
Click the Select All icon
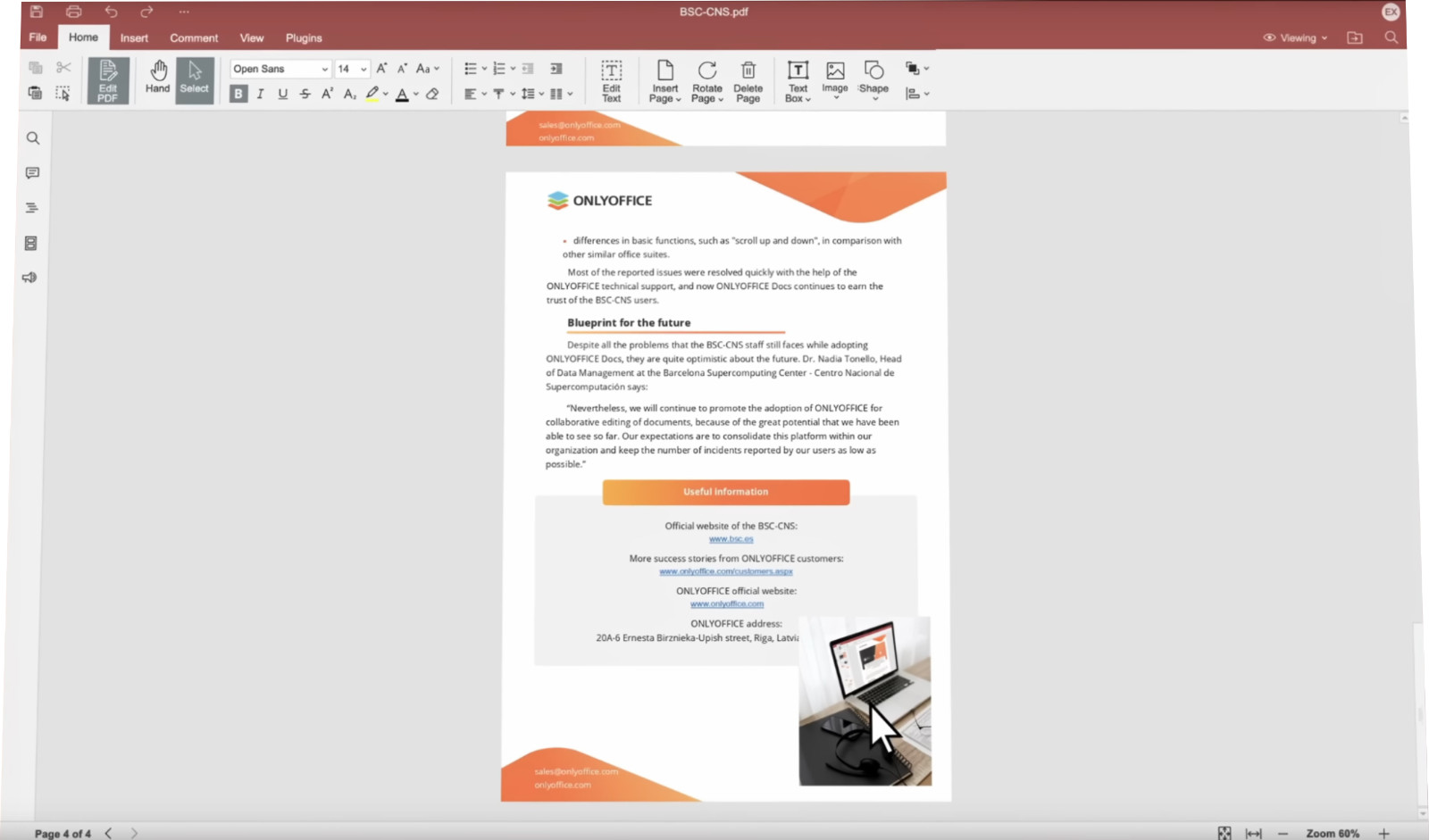[63, 93]
